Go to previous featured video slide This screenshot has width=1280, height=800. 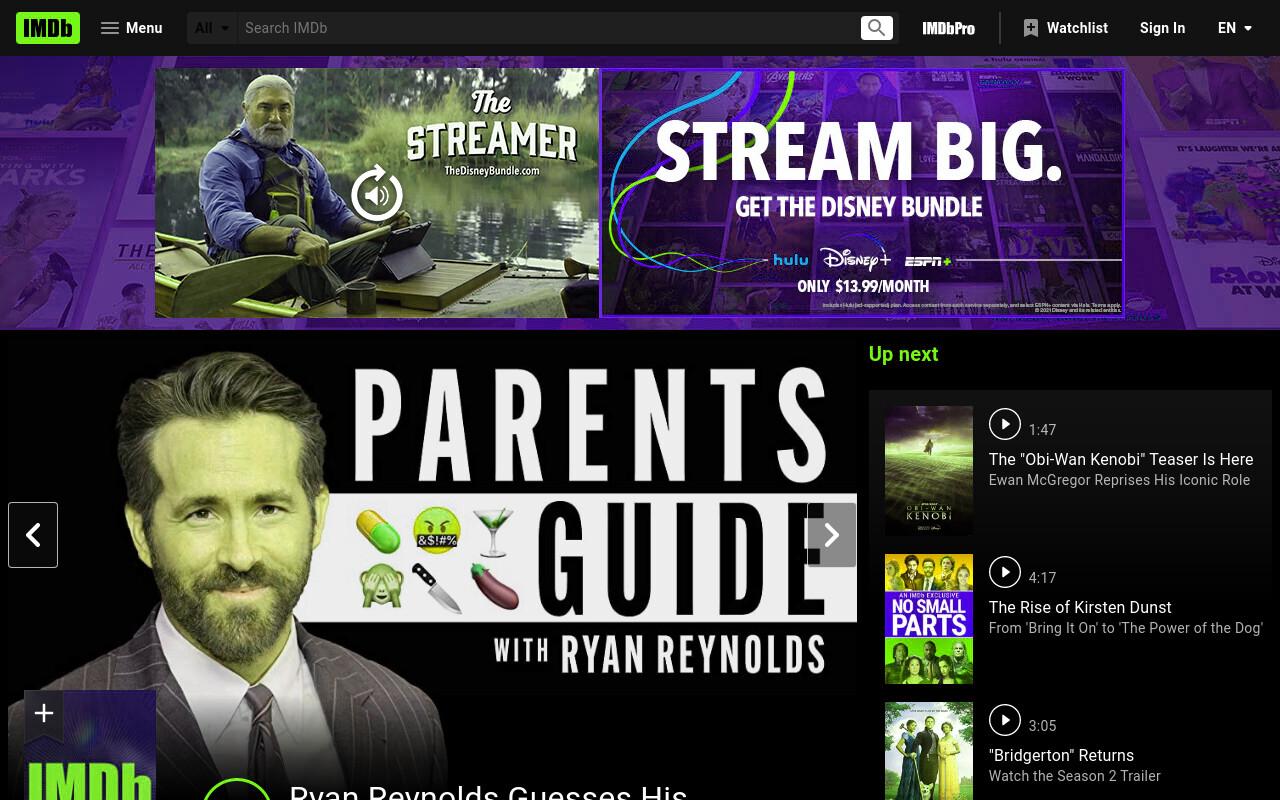point(33,535)
